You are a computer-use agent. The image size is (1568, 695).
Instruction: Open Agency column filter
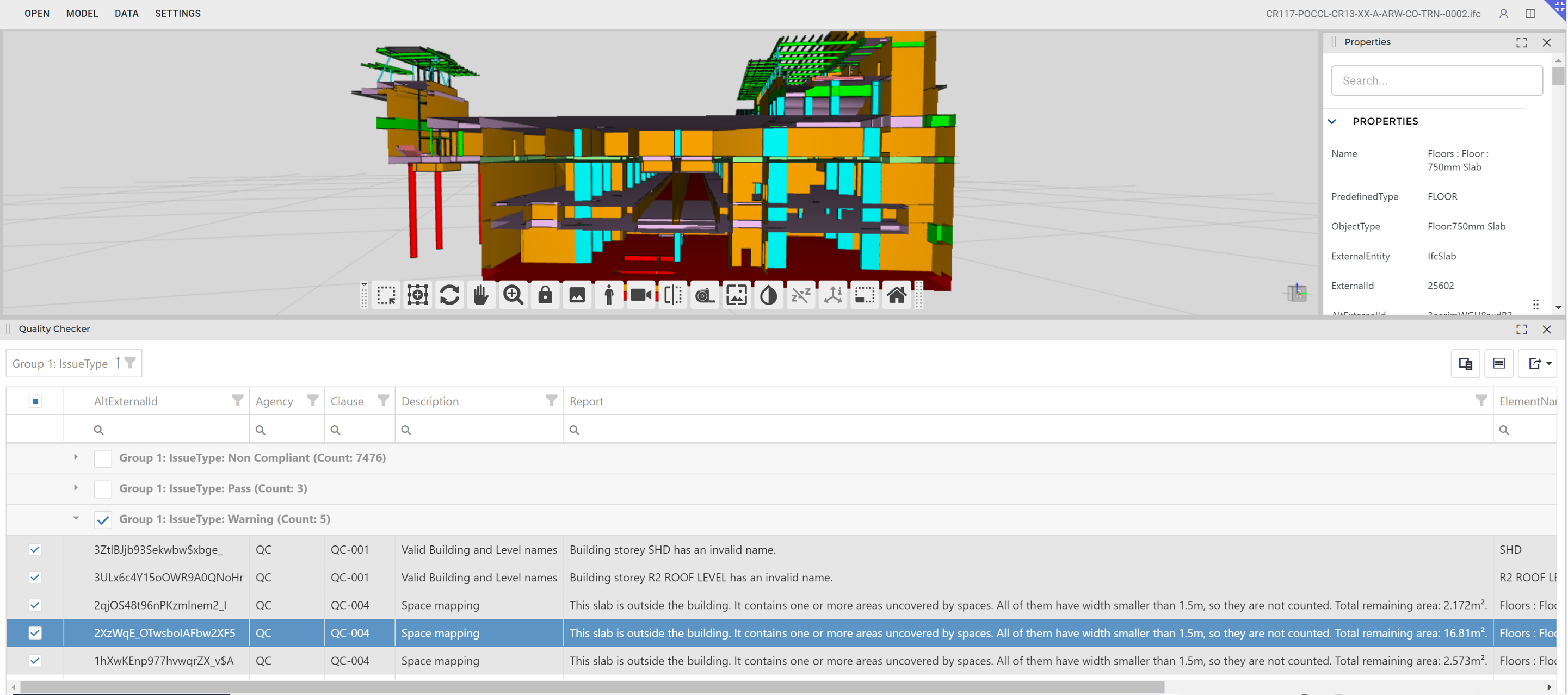[x=312, y=400]
